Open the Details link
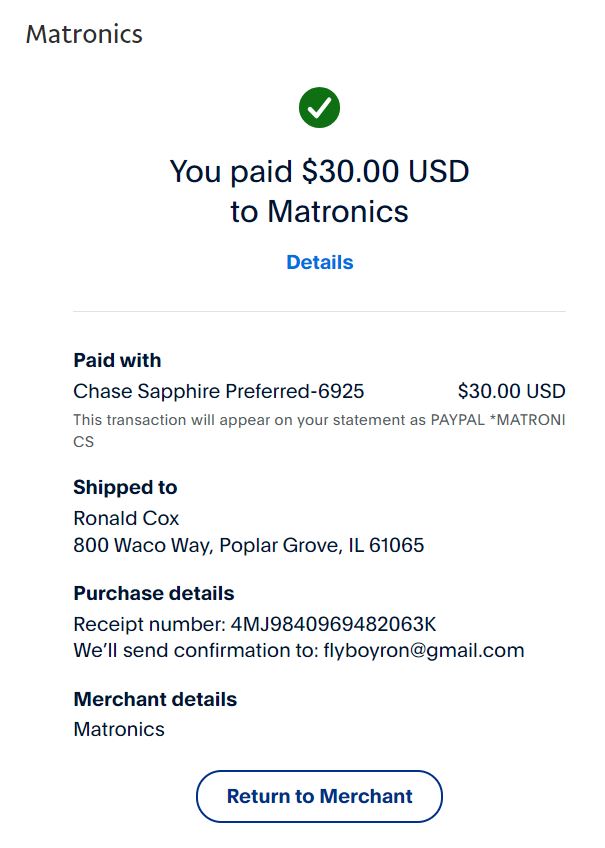This screenshot has height=848, width=605. click(319, 262)
